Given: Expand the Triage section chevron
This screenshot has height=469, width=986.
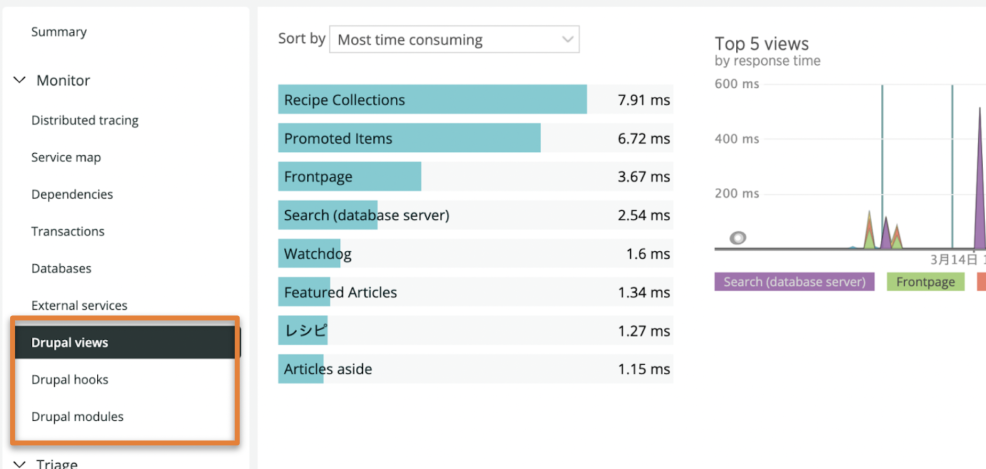Looking at the screenshot, I should pyautogui.click(x=20, y=464).
